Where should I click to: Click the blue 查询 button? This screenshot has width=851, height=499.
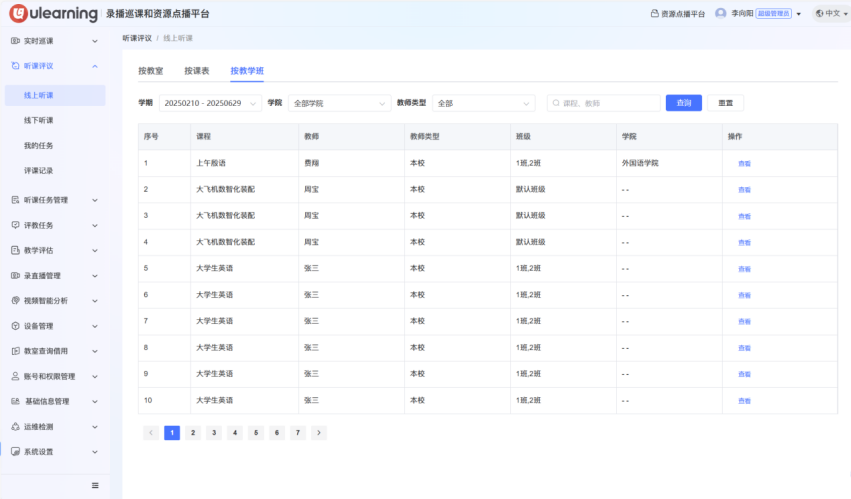pyautogui.click(x=683, y=103)
